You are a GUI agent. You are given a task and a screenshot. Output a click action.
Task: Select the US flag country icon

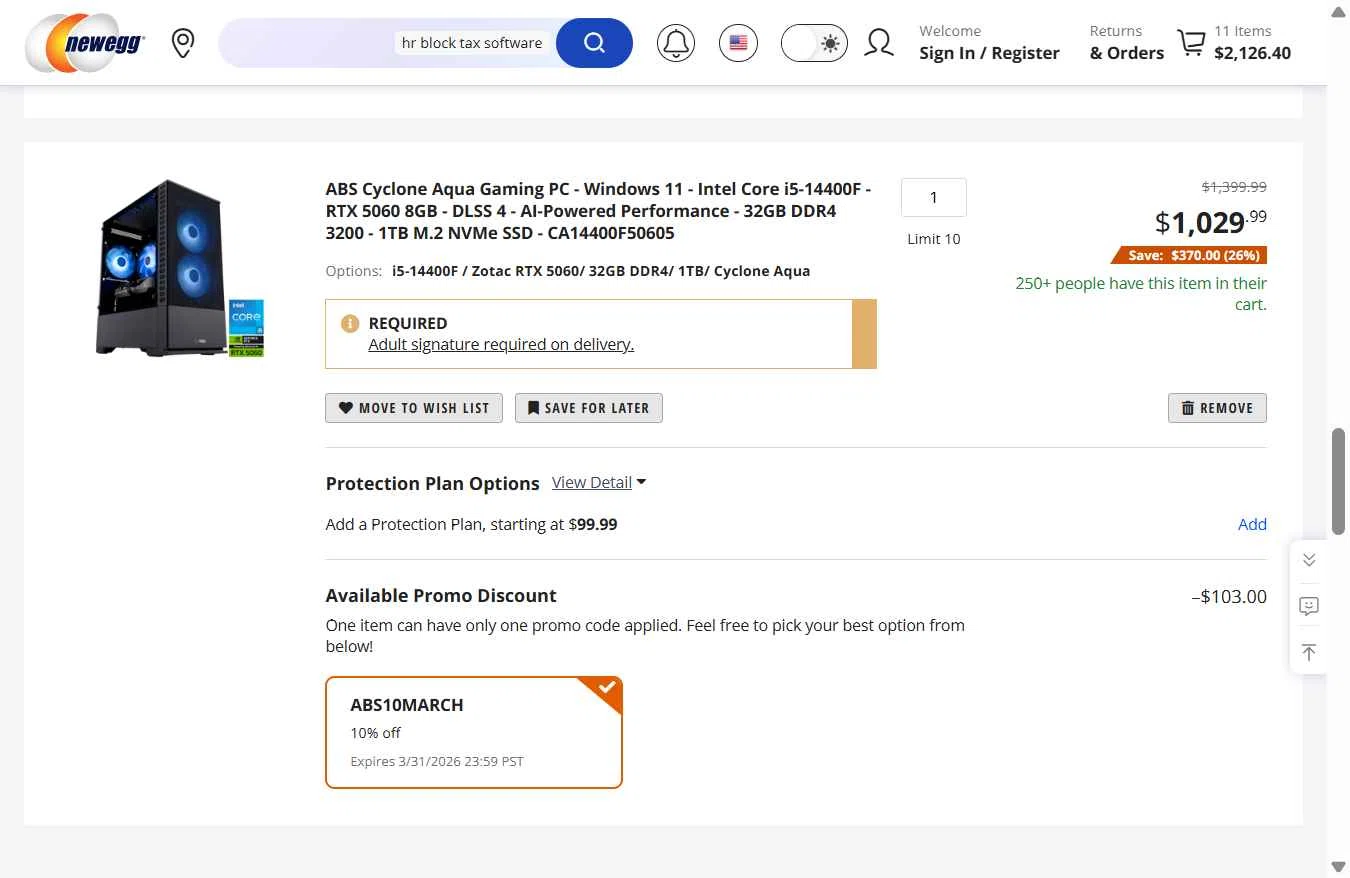738,43
